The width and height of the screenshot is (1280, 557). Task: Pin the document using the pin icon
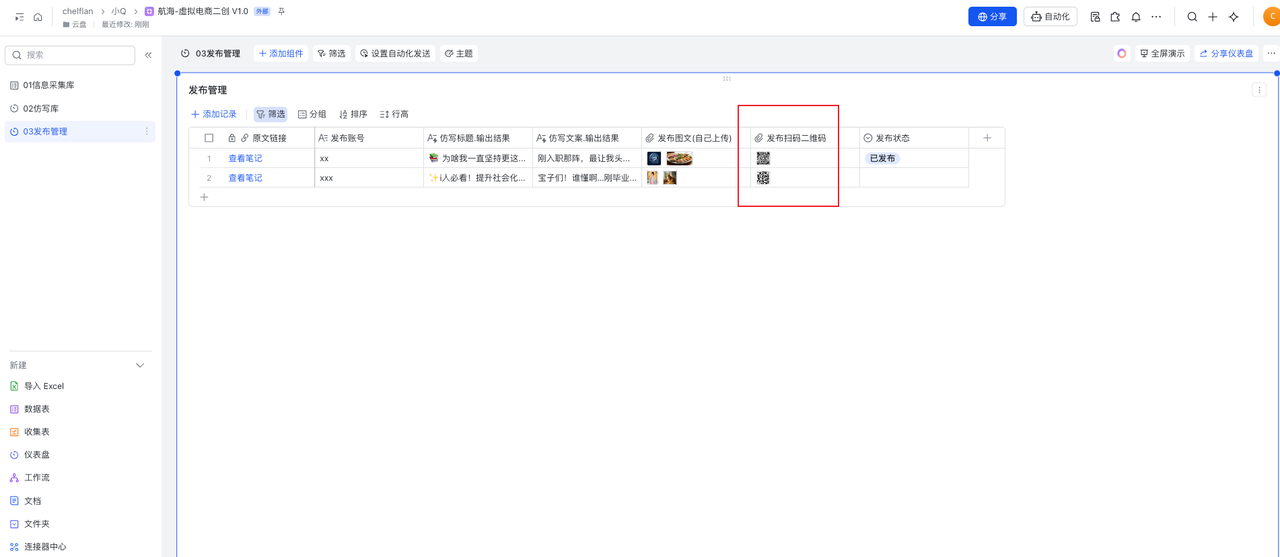281,12
